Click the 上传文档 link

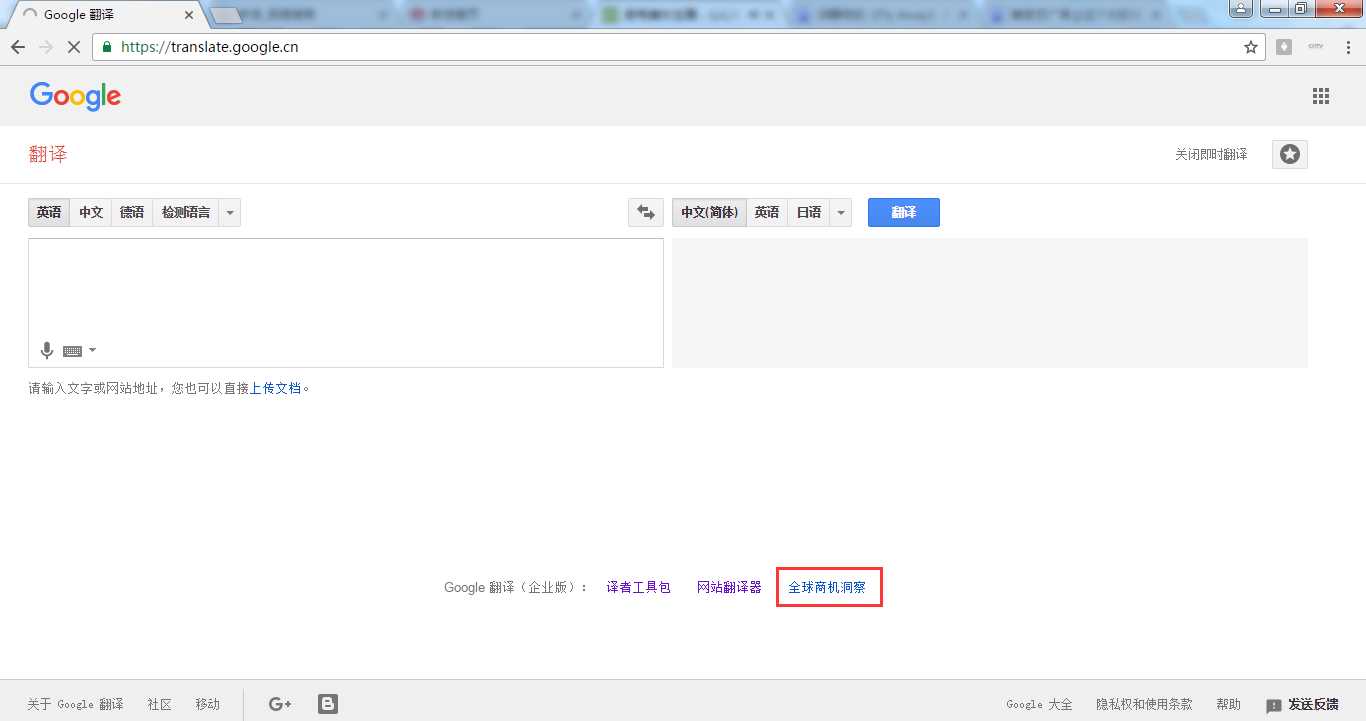point(276,388)
